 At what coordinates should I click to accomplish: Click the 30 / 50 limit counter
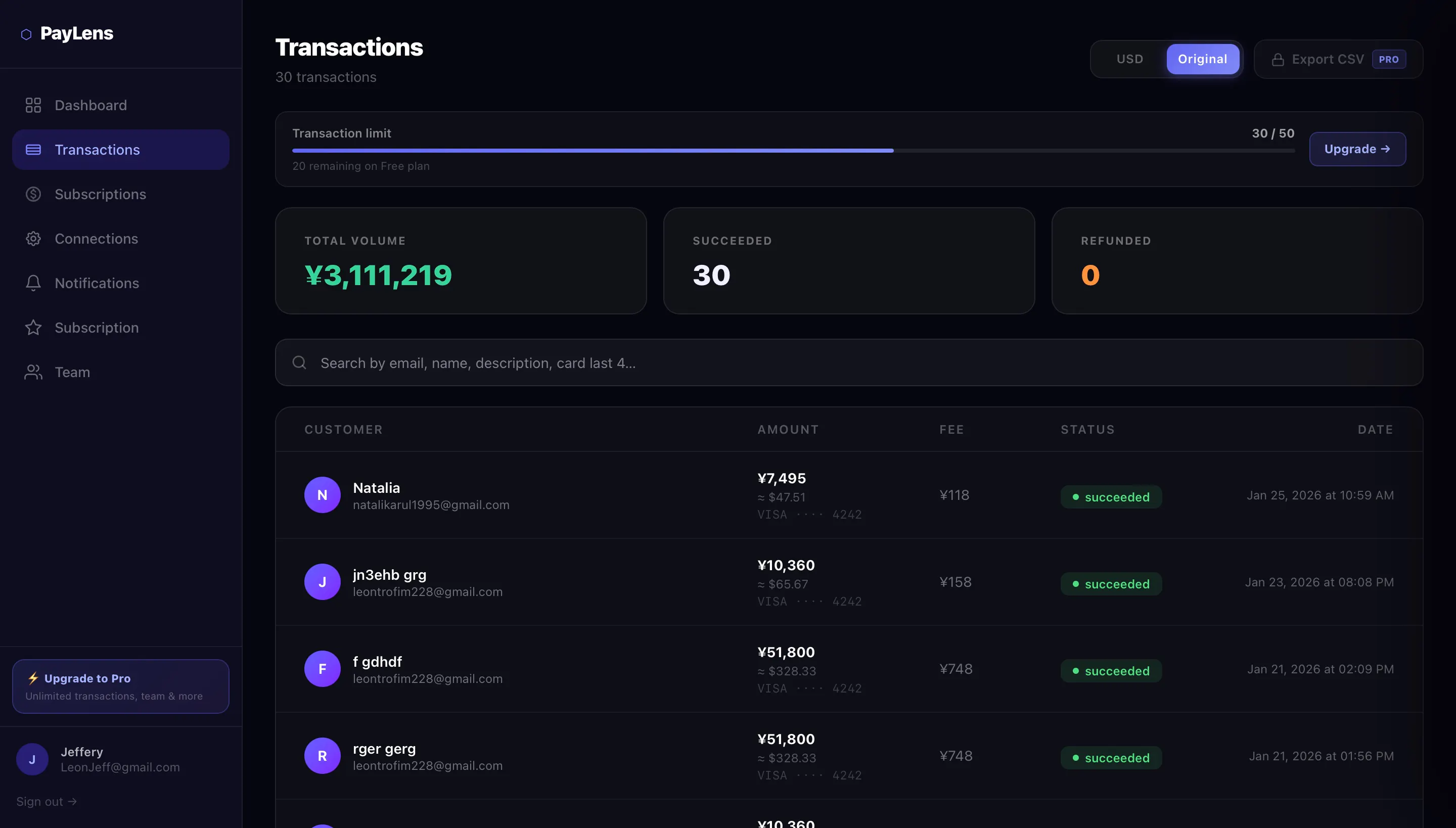[x=1273, y=133]
